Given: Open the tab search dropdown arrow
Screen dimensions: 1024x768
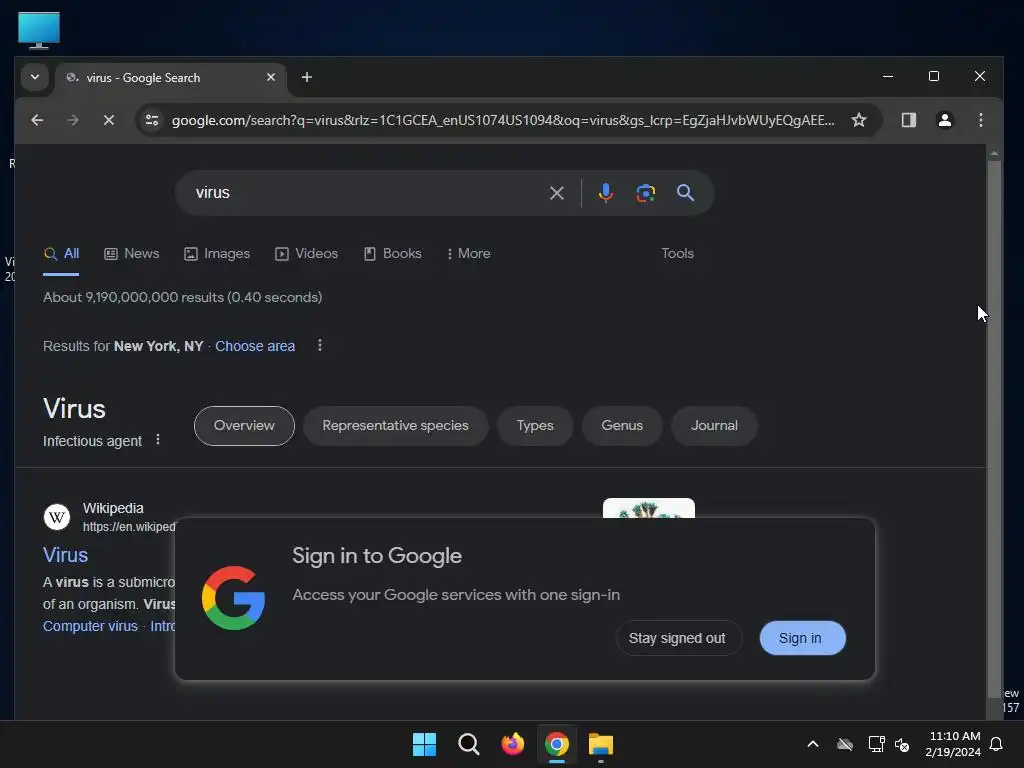Looking at the screenshot, I should point(35,77).
